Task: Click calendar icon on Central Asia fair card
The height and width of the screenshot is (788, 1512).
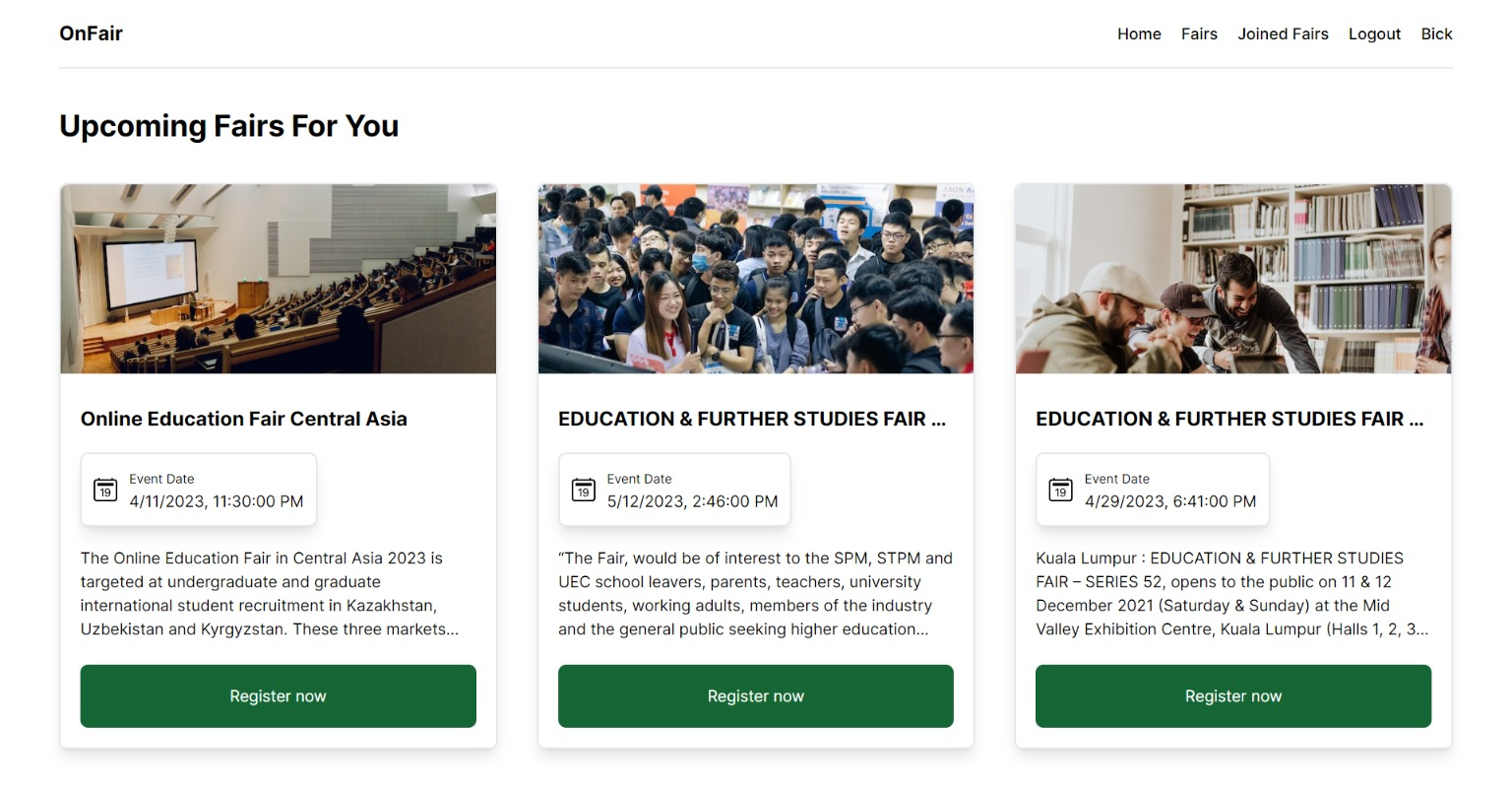Action: [105, 490]
